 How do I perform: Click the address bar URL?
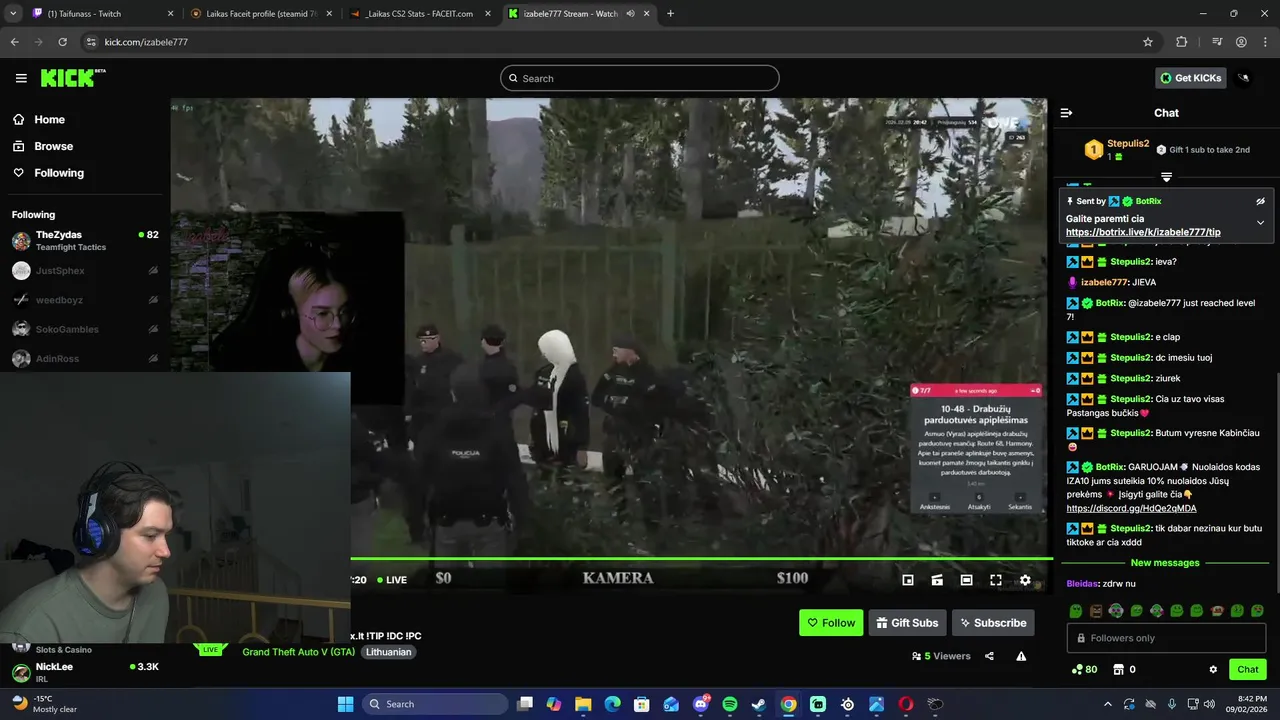coord(146,42)
